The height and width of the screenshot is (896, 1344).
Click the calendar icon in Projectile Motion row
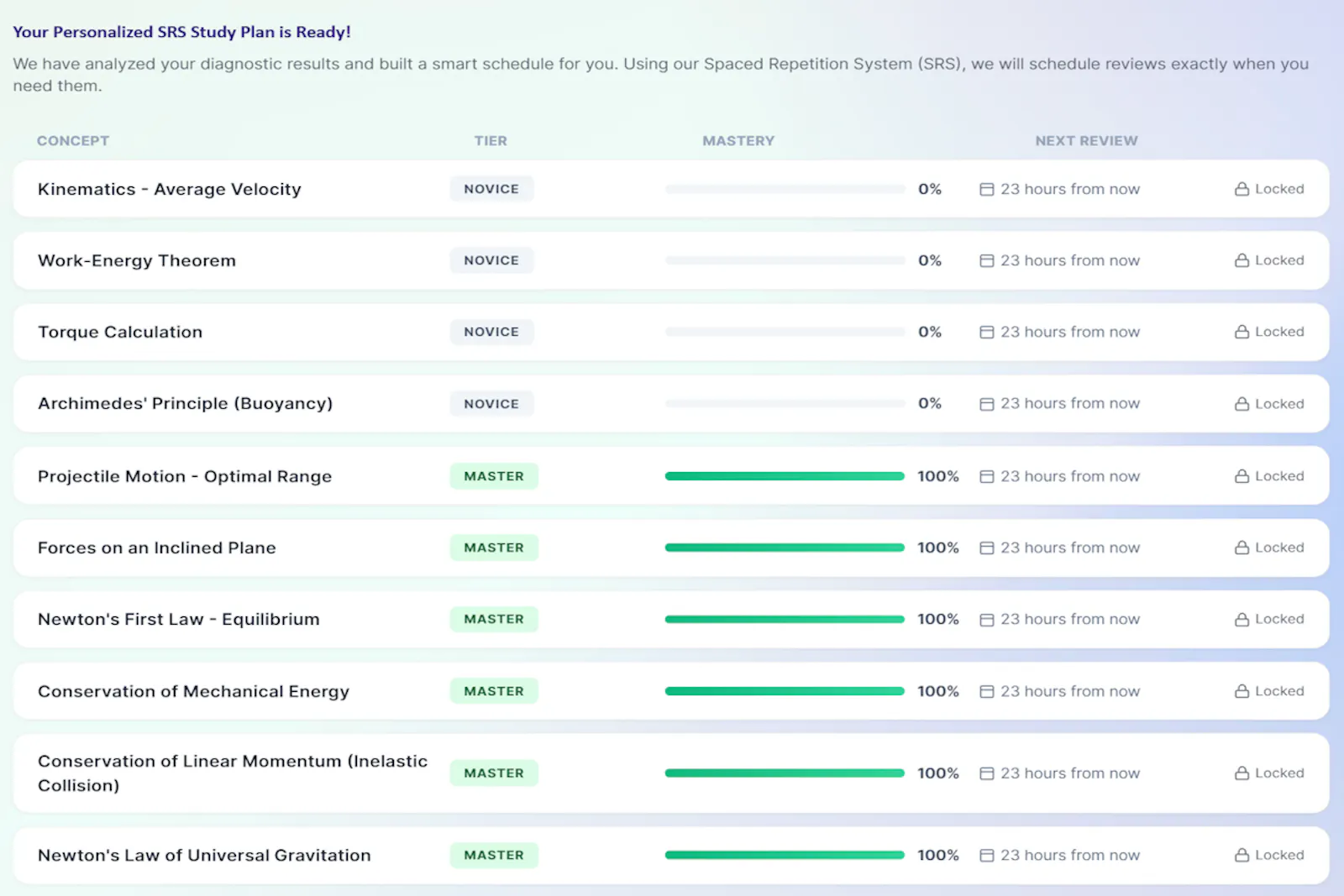click(x=987, y=476)
